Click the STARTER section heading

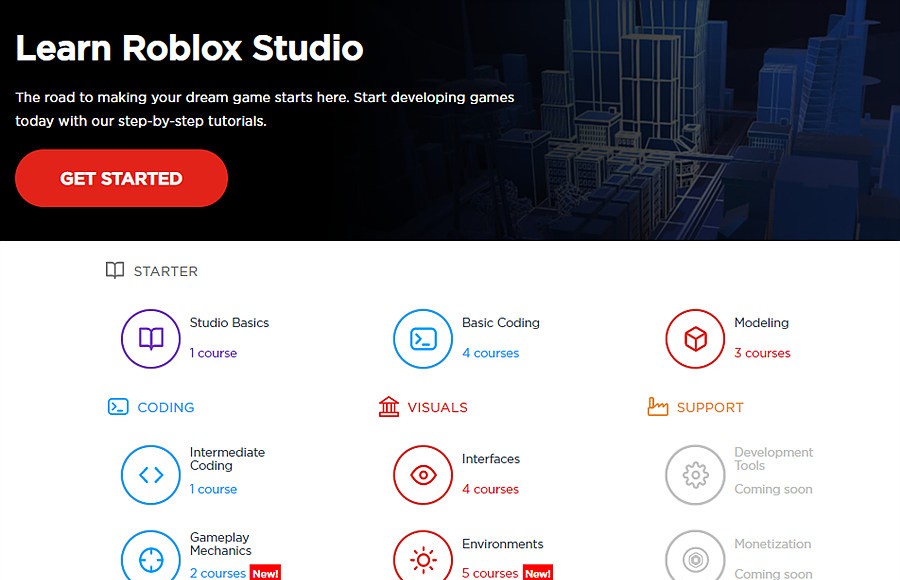coord(166,271)
